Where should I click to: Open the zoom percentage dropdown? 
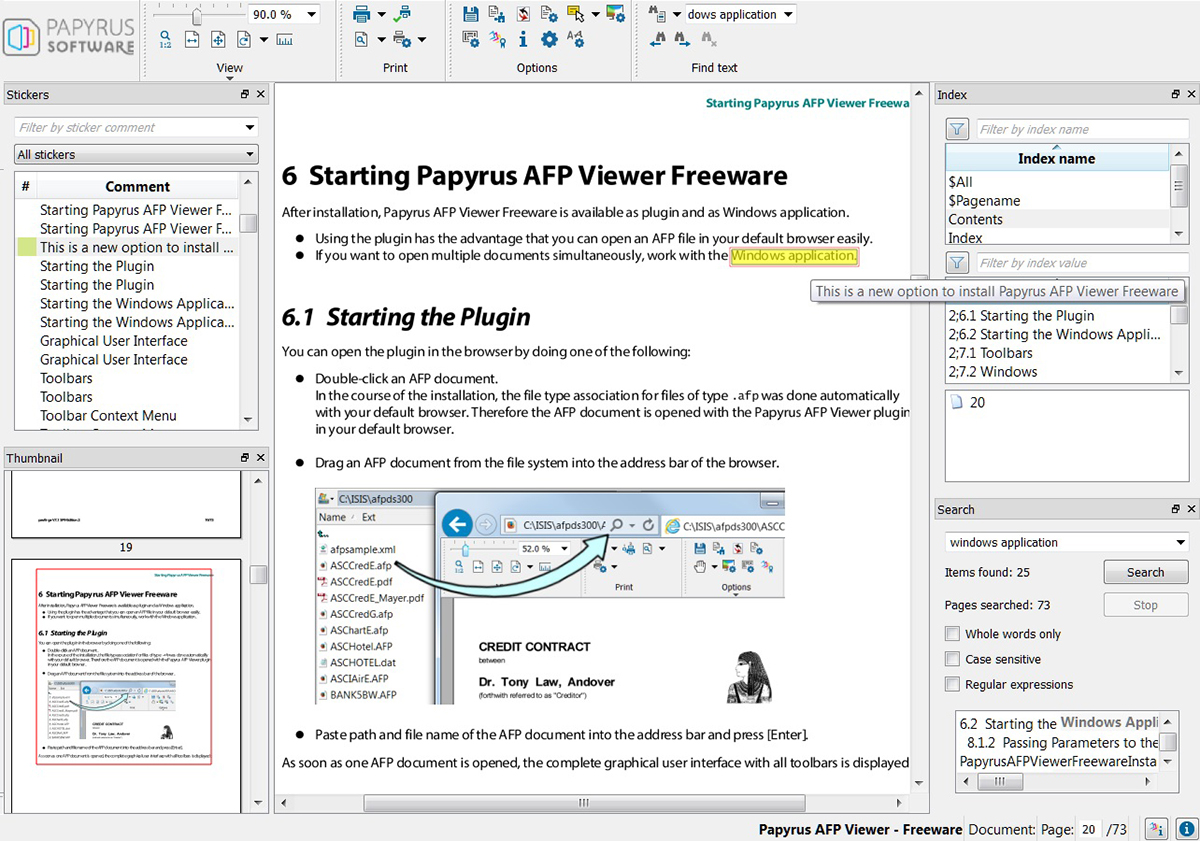point(311,15)
